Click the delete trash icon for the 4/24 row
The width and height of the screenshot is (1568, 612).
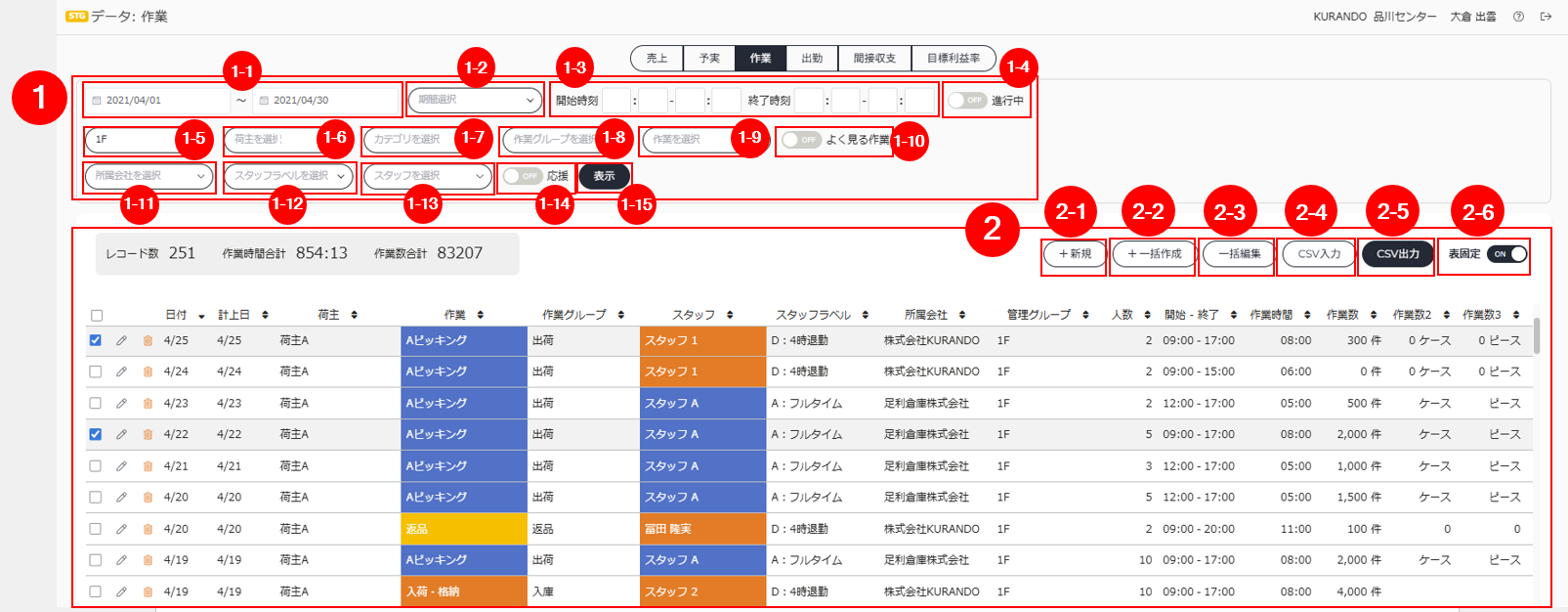click(x=148, y=372)
